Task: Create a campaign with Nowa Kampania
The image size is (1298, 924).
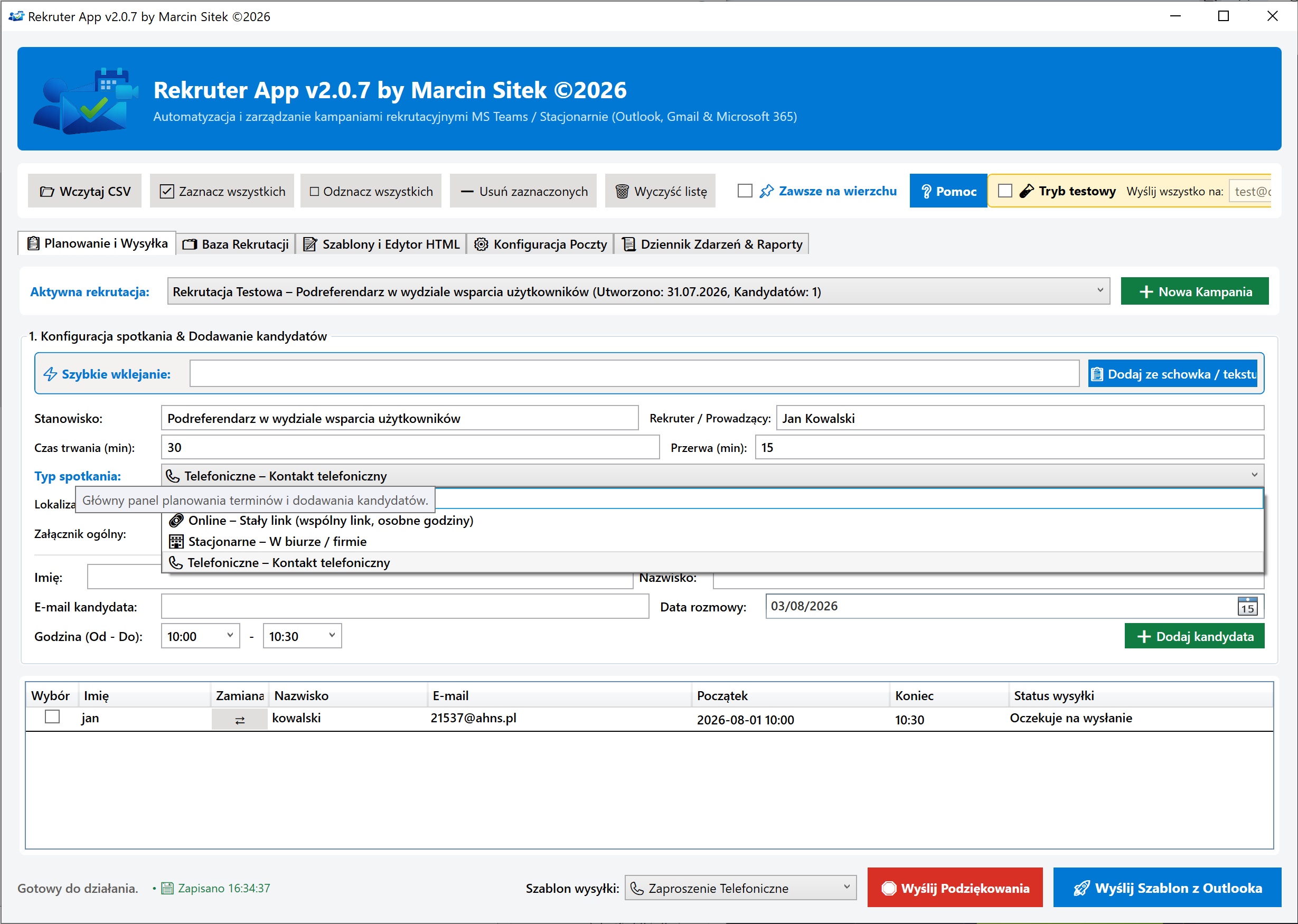Action: point(1194,291)
